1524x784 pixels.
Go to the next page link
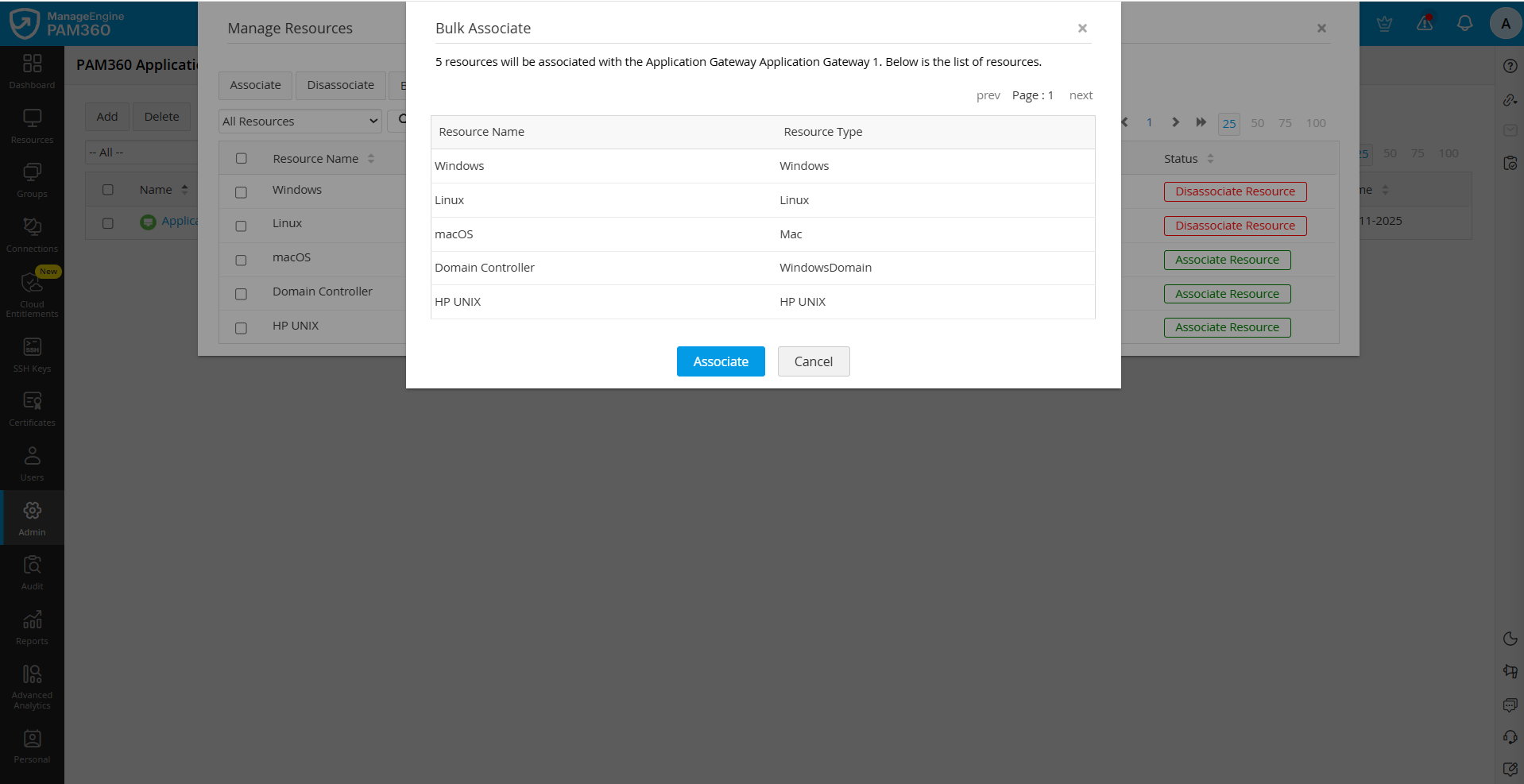pyautogui.click(x=1081, y=95)
